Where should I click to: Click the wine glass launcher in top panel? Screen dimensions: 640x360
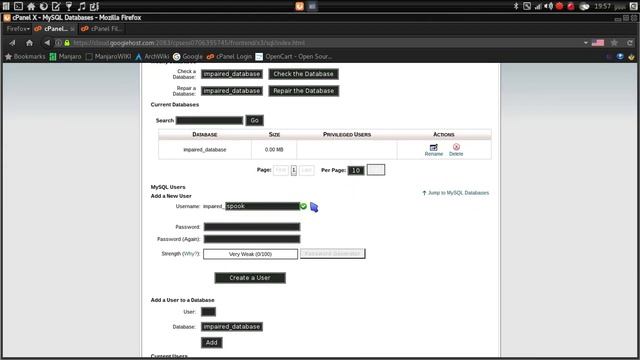click(69, 6)
